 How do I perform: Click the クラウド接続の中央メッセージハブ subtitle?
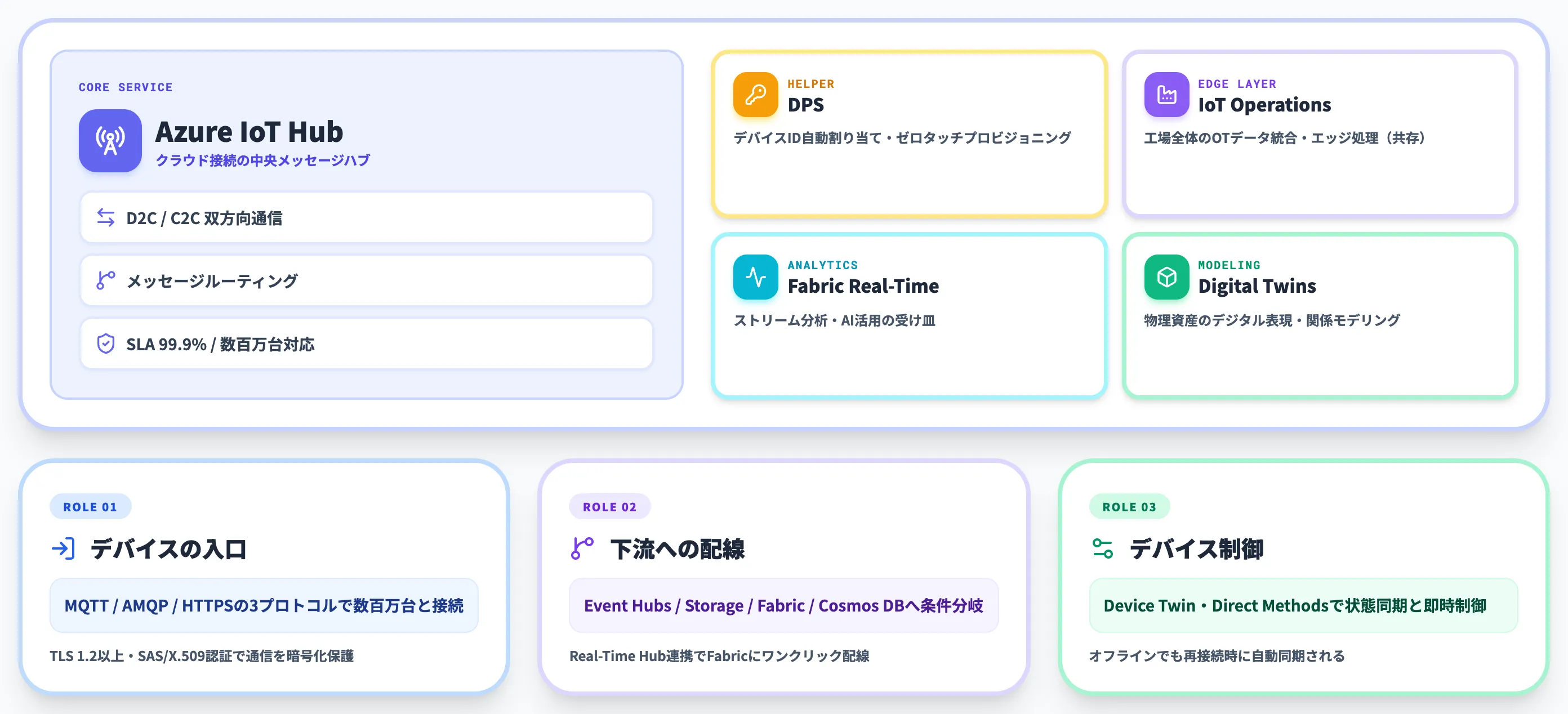point(262,160)
